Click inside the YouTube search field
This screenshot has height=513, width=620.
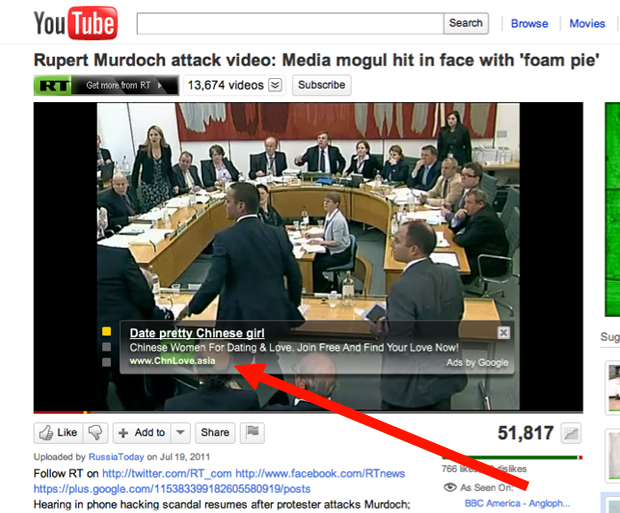(290, 24)
